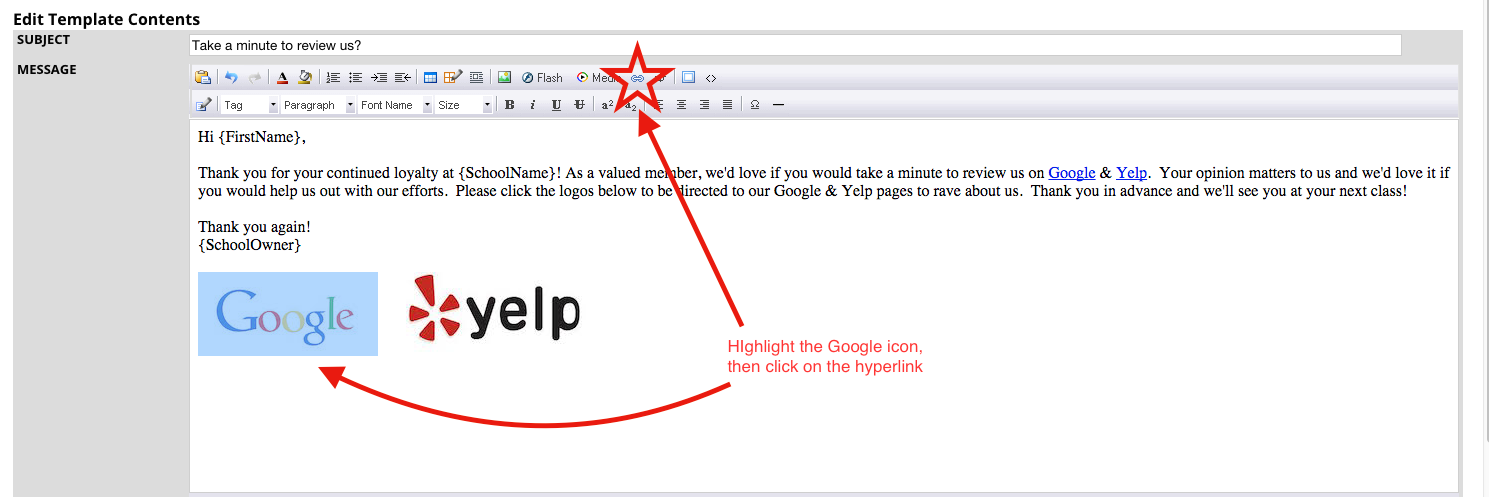Screen dimensions: 1489x497
Task: Toggle subscript formatting
Action: (x=631, y=104)
